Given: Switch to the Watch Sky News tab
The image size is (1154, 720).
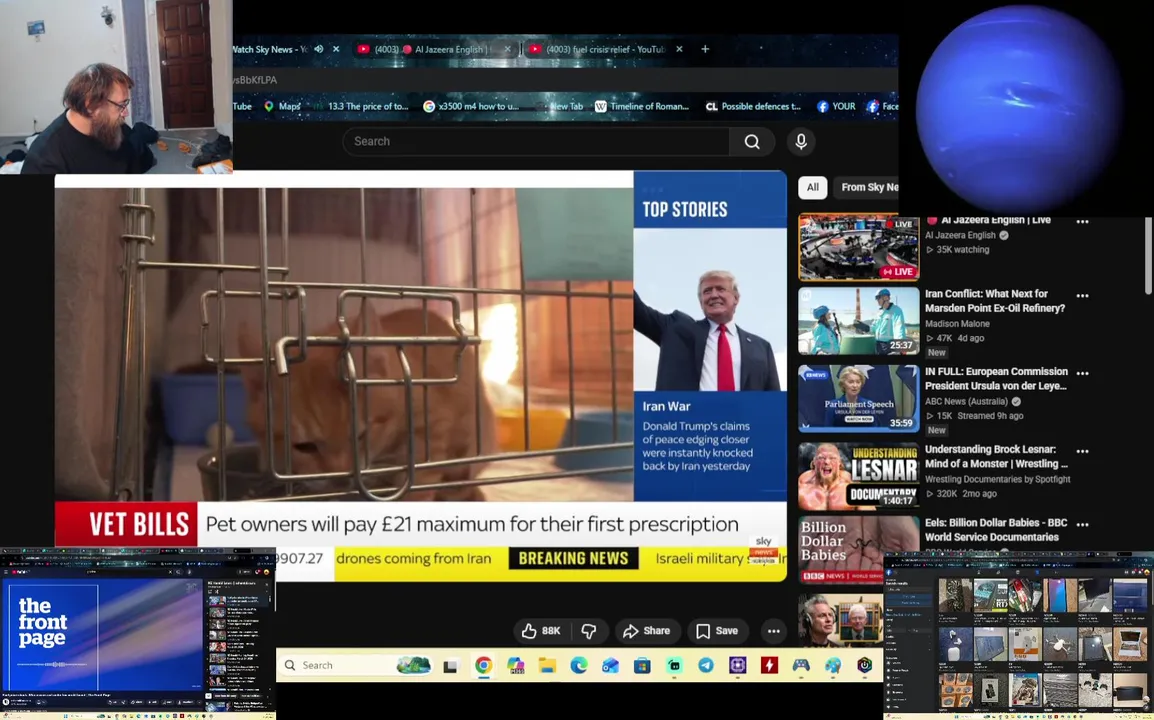Looking at the screenshot, I should [x=269, y=49].
